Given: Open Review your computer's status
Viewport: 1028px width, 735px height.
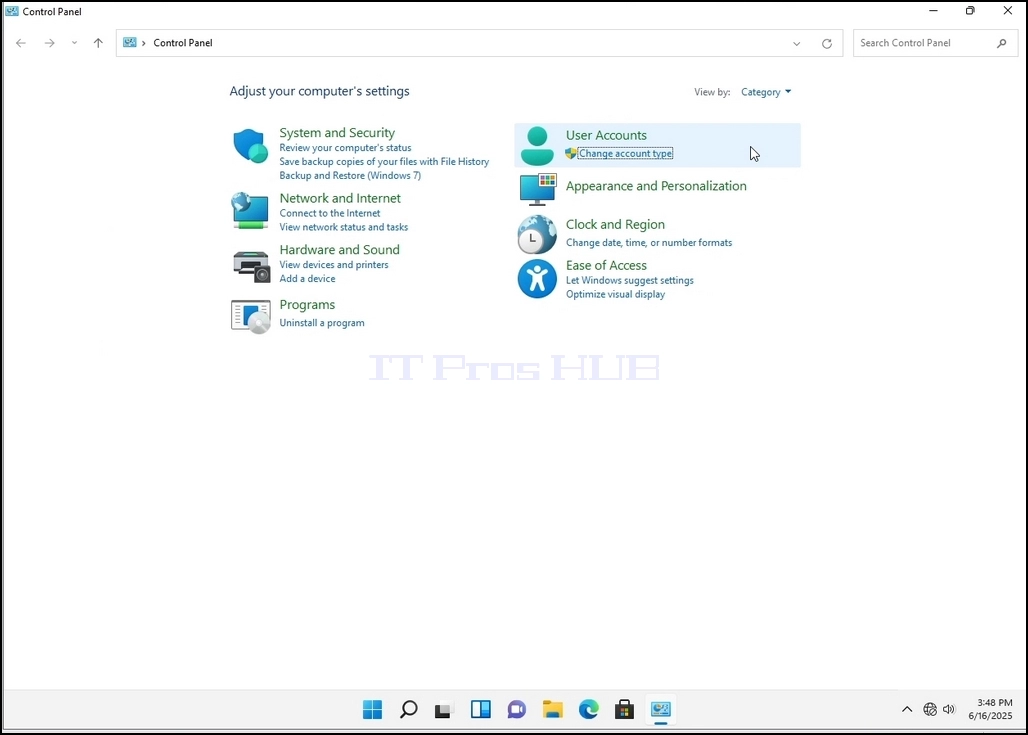Looking at the screenshot, I should [346, 148].
